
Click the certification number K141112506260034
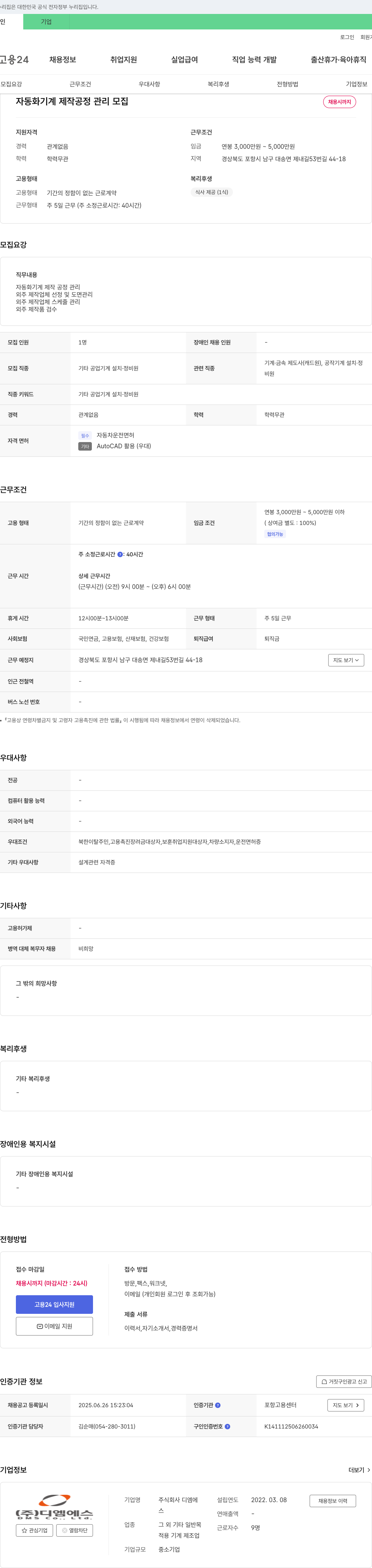291,1426
